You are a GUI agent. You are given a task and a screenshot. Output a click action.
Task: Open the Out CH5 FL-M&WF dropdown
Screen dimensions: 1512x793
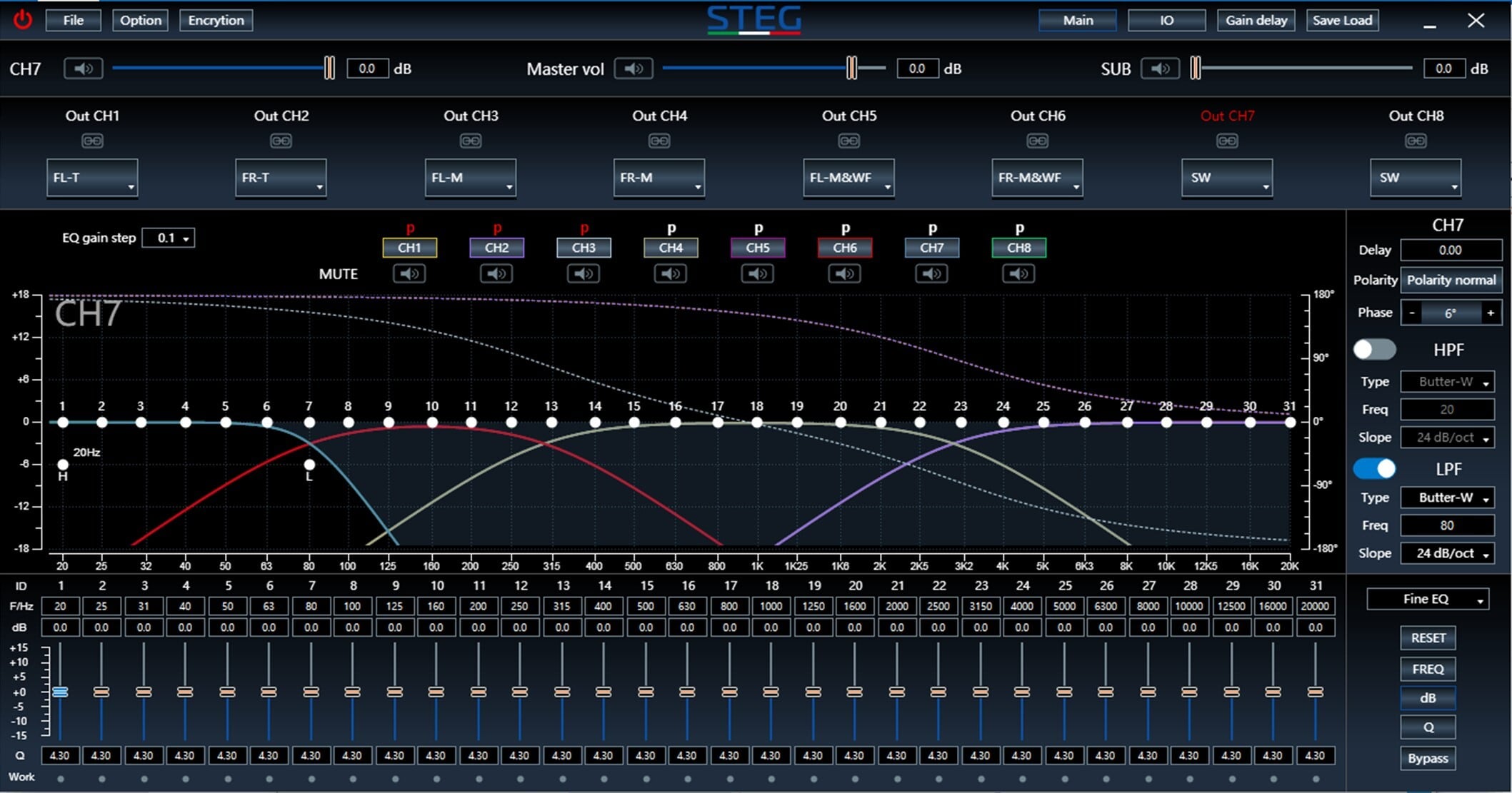(848, 178)
